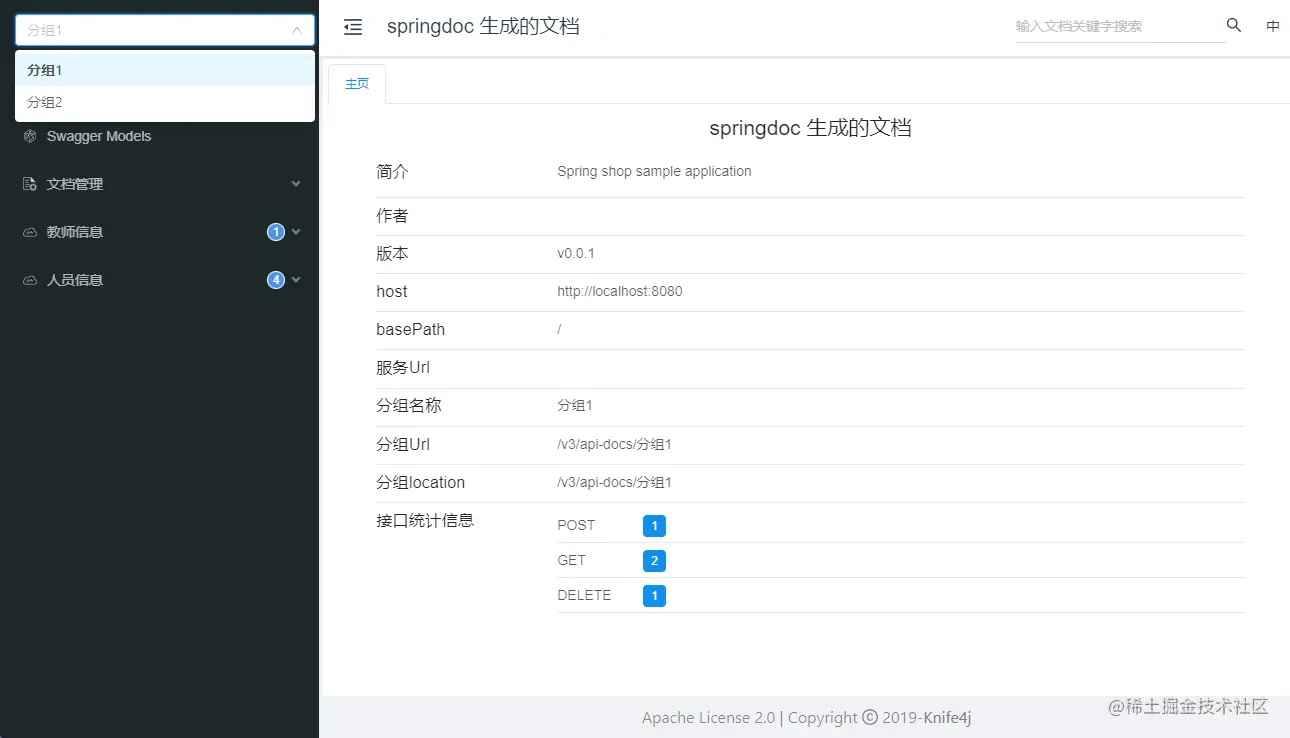Viewport: 1290px width, 738px height.
Task: Switch to the 主页 tab
Action: (357, 84)
